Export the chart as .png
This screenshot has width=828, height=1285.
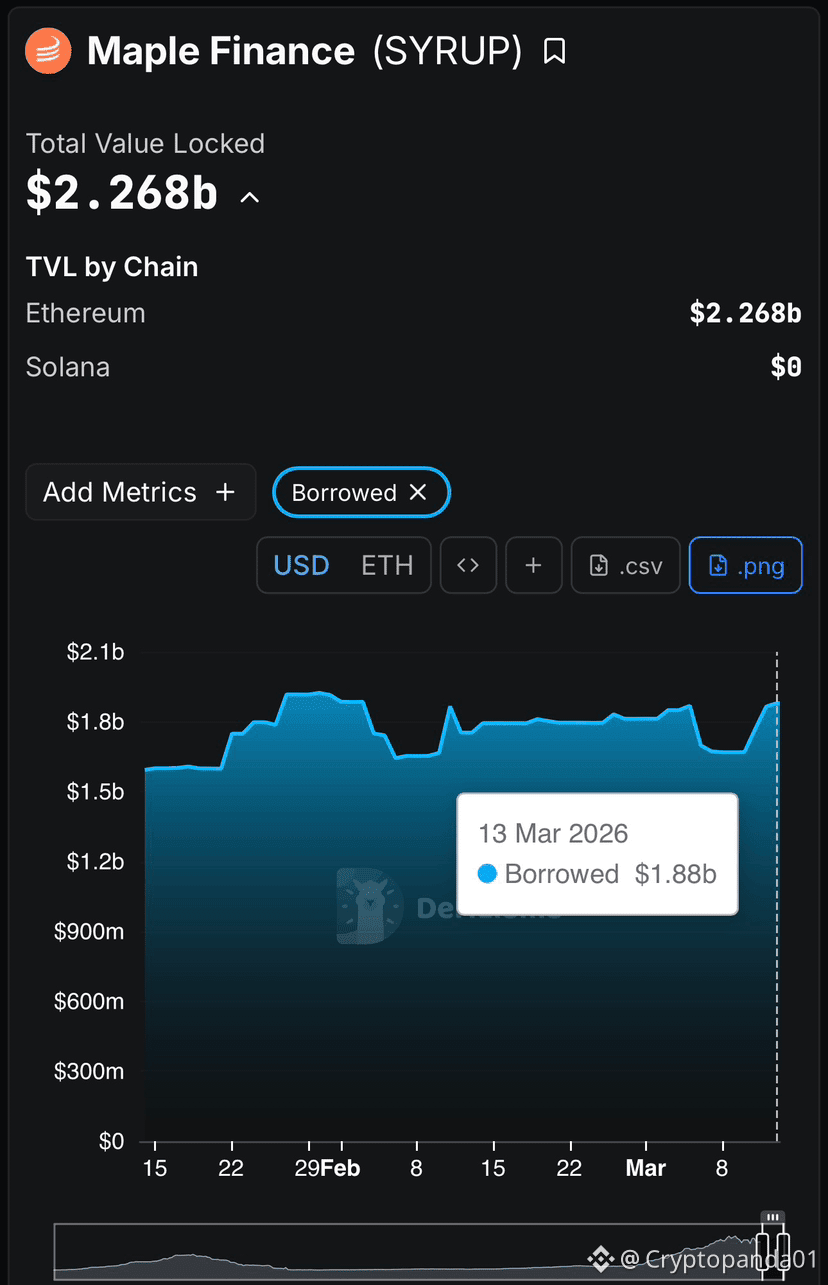tap(746, 565)
